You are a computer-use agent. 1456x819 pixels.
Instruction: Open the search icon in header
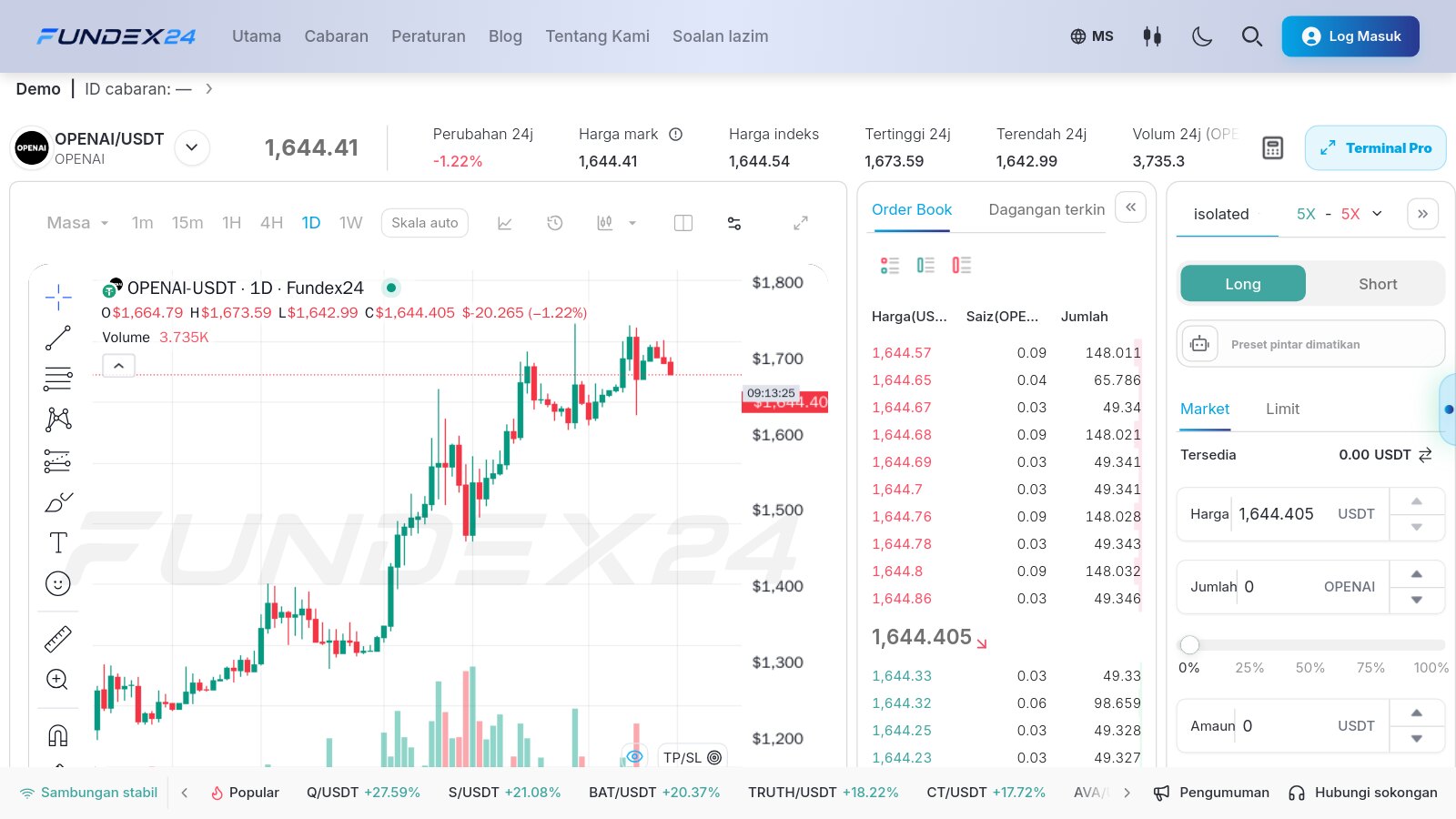click(x=1252, y=36)
